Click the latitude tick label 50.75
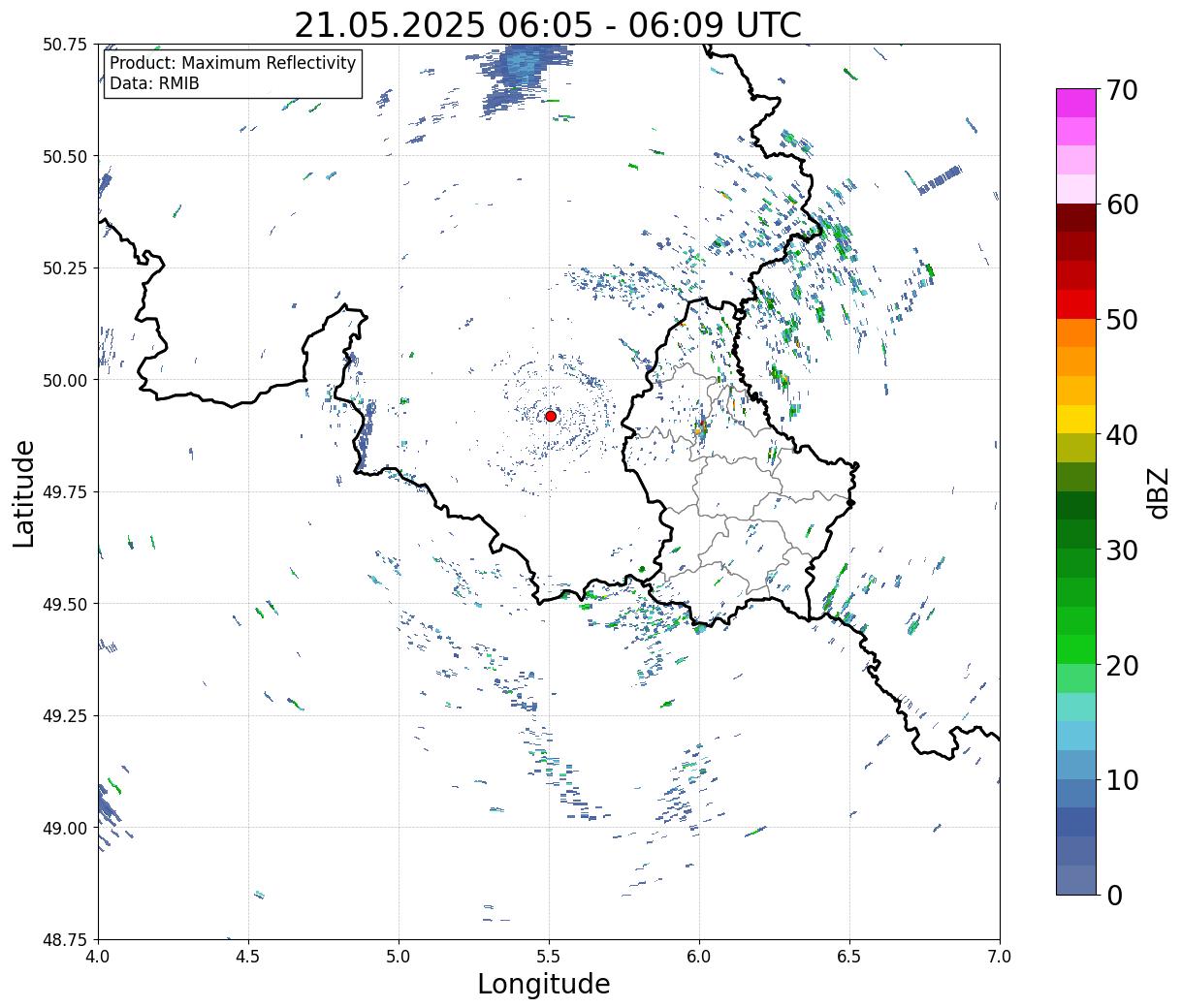The width and height of the screenshot is (1182, 1008). 65,45
